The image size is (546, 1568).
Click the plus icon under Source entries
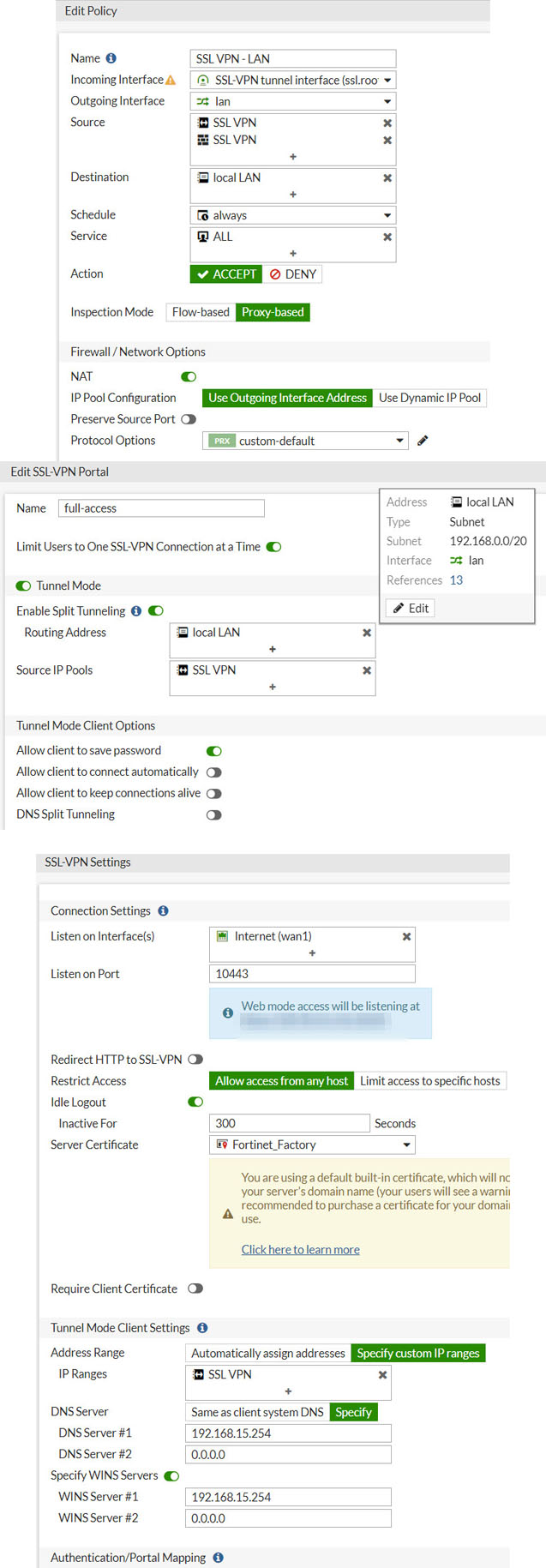[x=293, y=157]
